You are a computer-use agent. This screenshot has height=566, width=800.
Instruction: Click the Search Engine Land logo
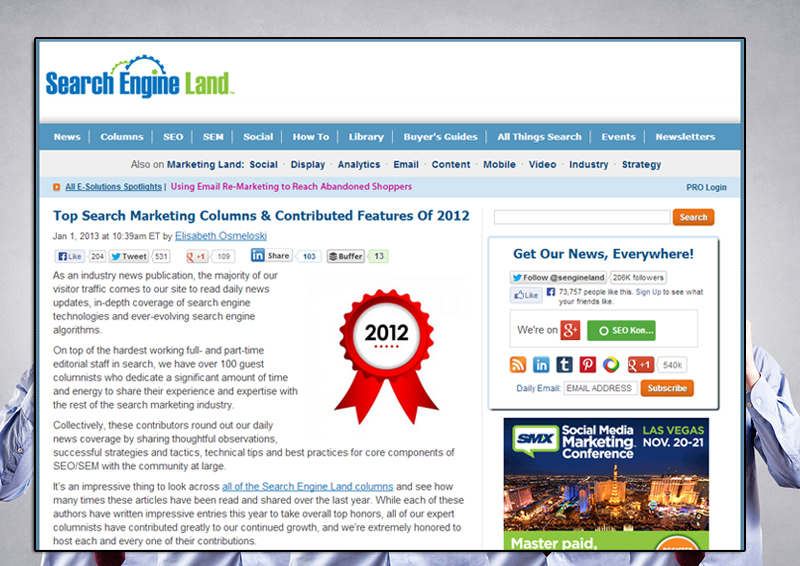[x=139, y=77]
